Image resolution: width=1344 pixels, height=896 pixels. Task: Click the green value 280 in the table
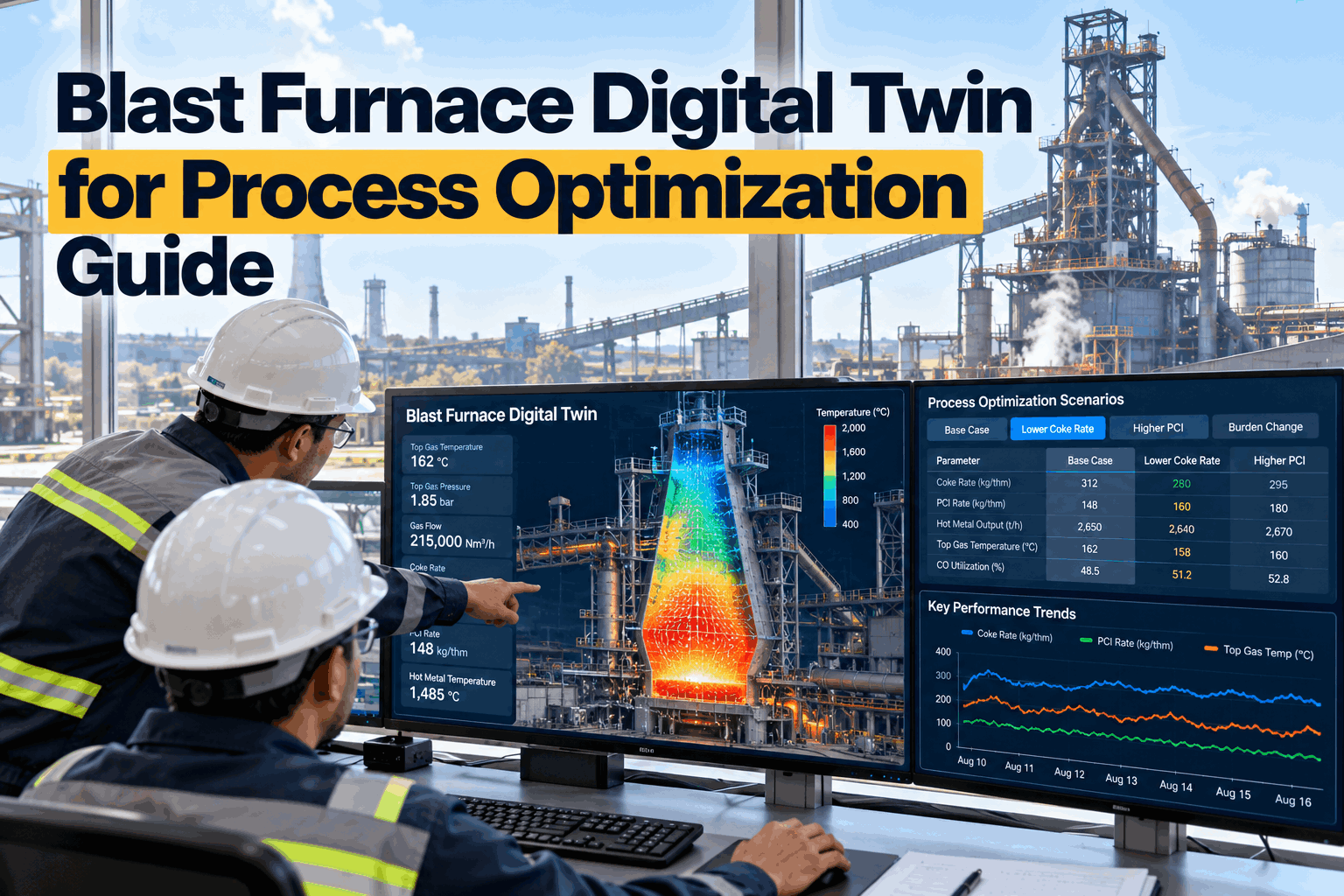pos(1181,484)
